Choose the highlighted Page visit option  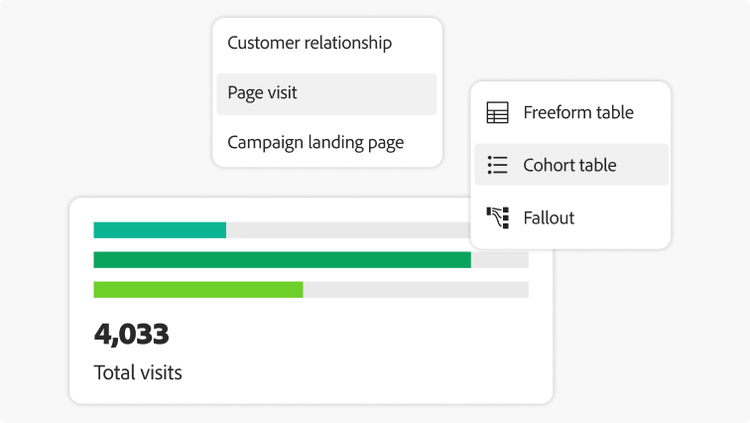point(262,93)
